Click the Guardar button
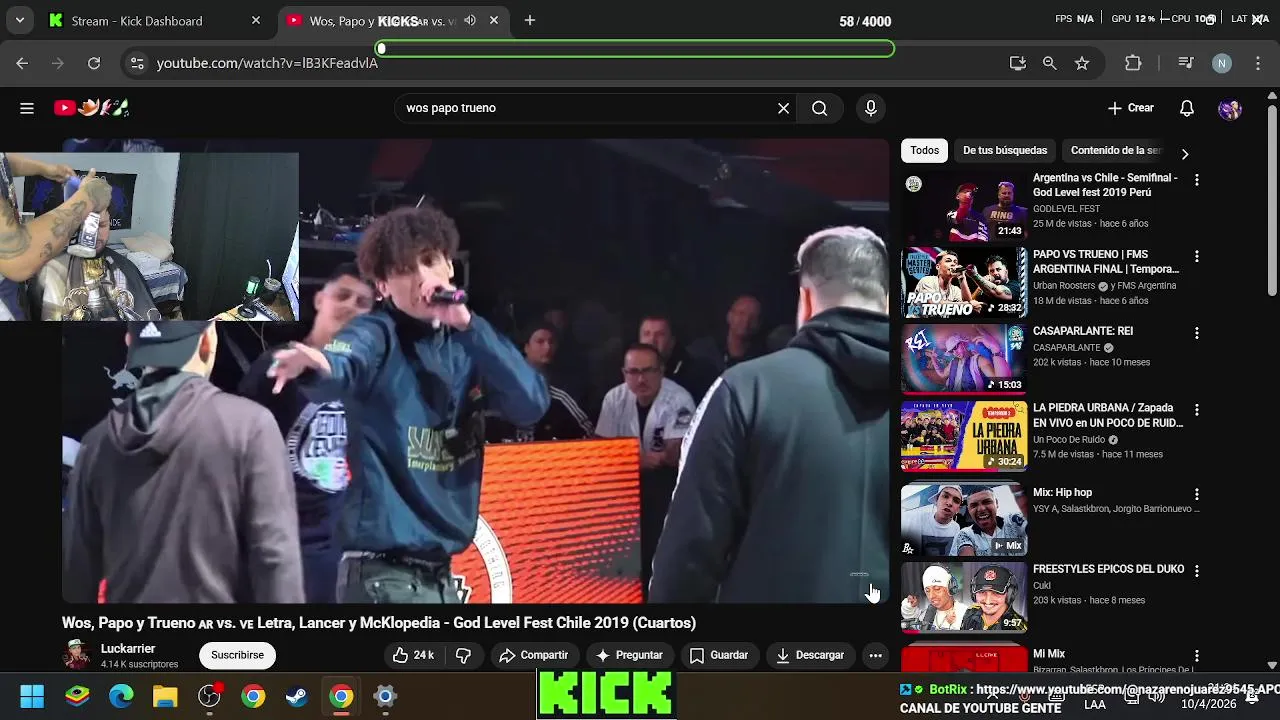1280x720 pixels. coord(719,655)
